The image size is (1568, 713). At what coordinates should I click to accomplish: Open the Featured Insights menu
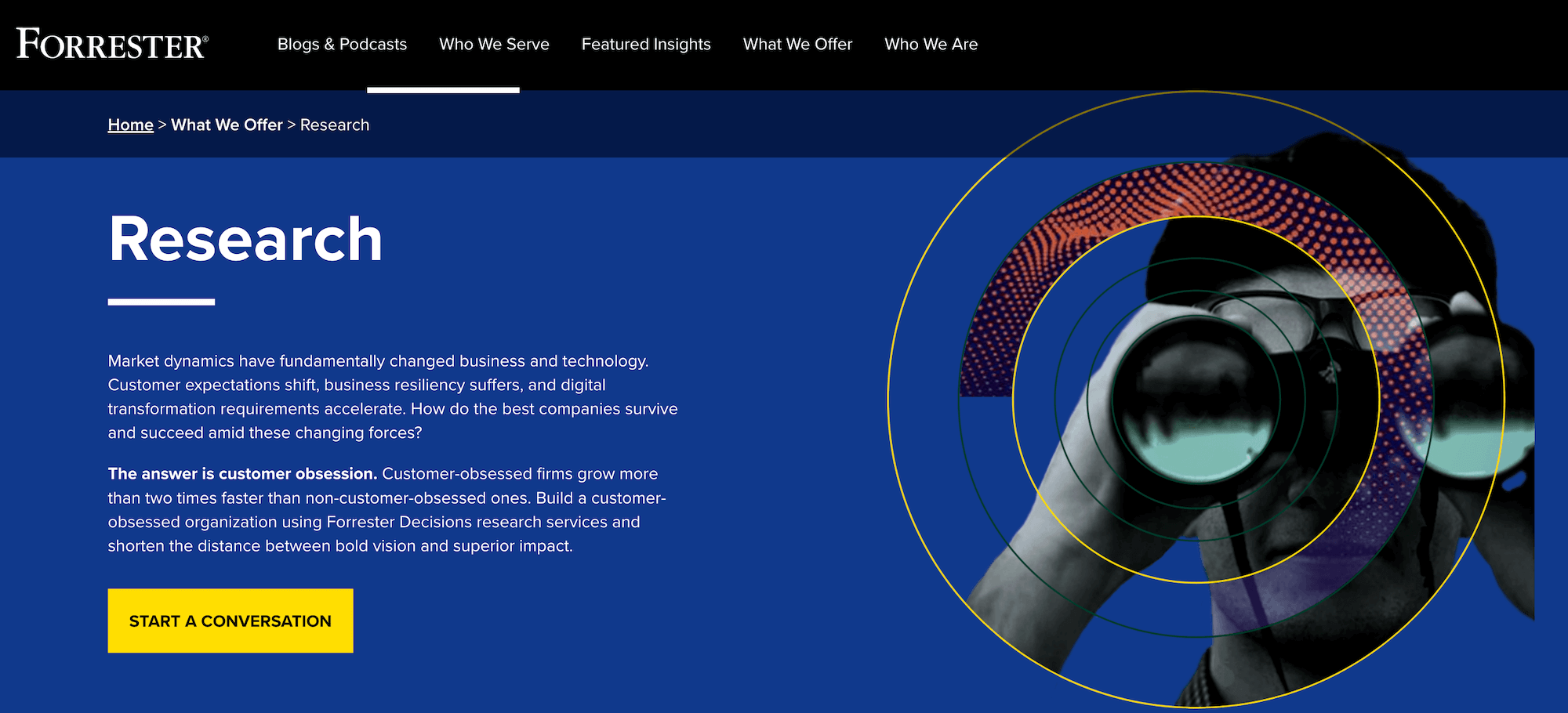click(x=646, y=45)
